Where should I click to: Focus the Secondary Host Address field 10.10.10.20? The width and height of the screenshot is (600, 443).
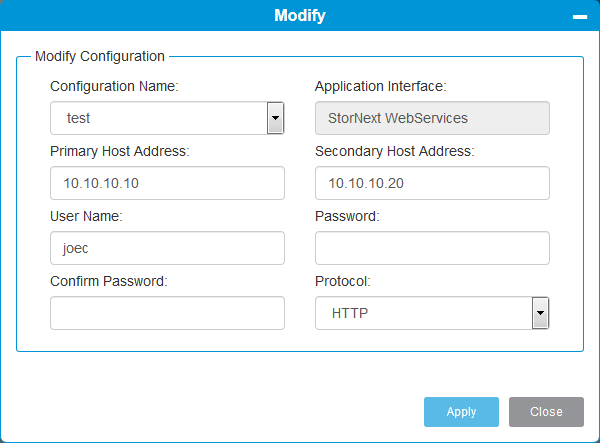(432, 183)
